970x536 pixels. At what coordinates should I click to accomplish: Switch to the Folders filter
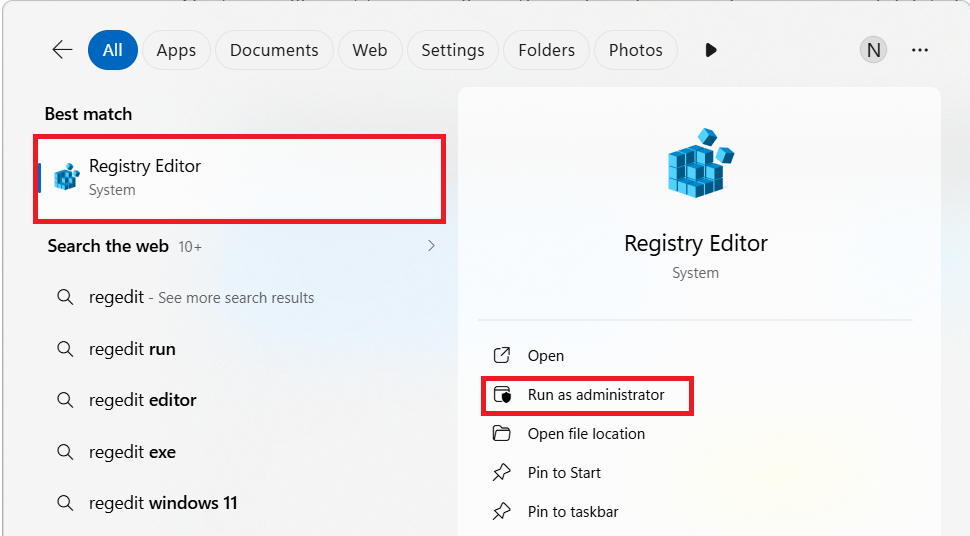546,50
